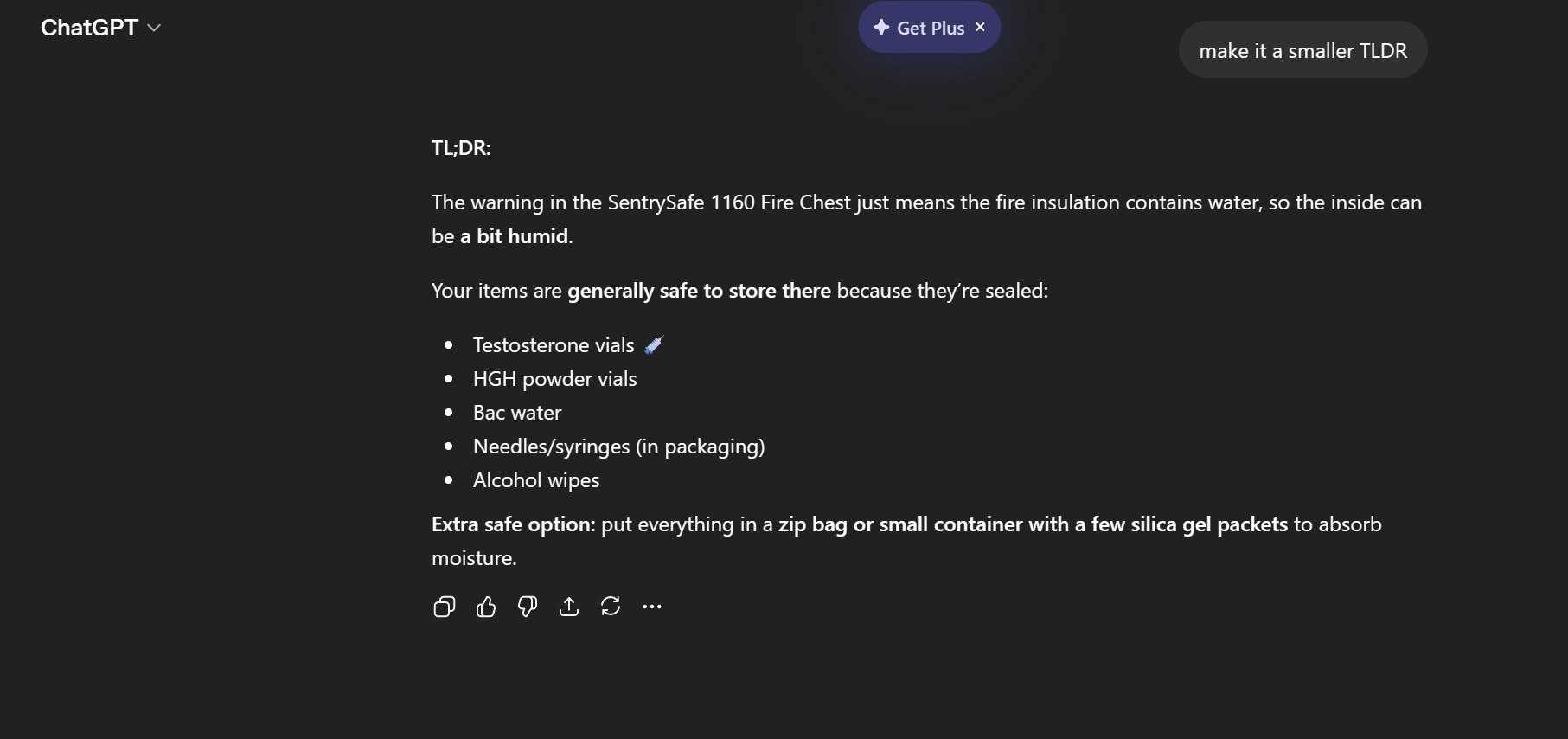1568x739 pixels.
Task: Open more actions three-dot menu
Action: point(652,607)
